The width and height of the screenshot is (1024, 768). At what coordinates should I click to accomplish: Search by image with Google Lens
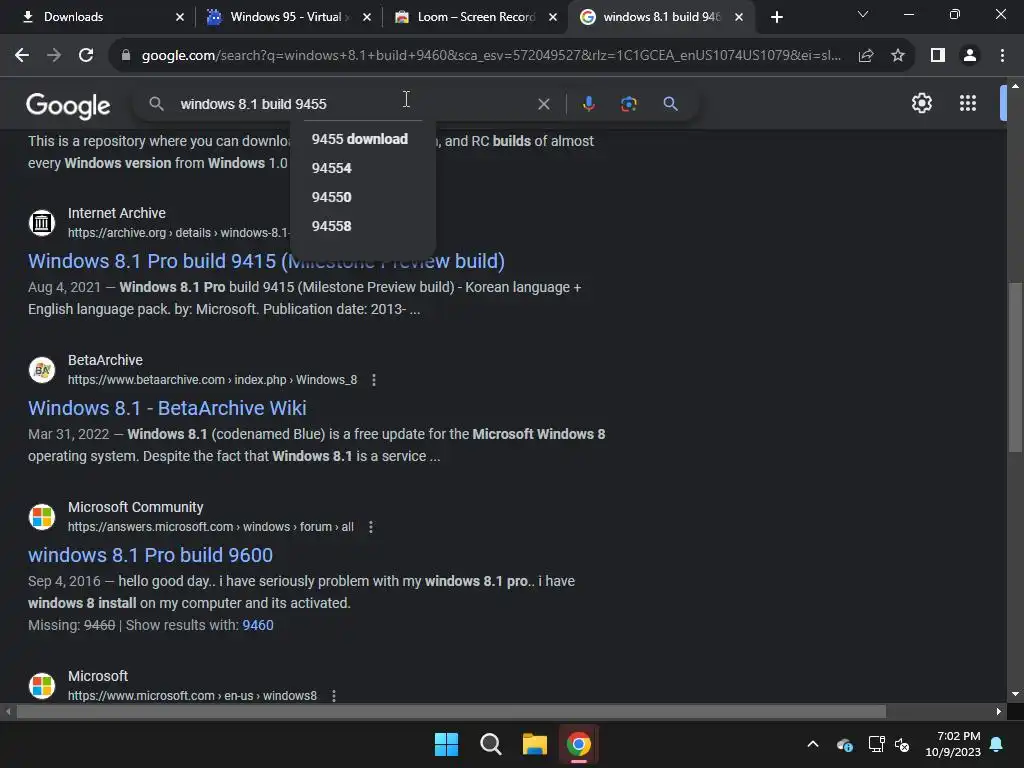[628, 104]
